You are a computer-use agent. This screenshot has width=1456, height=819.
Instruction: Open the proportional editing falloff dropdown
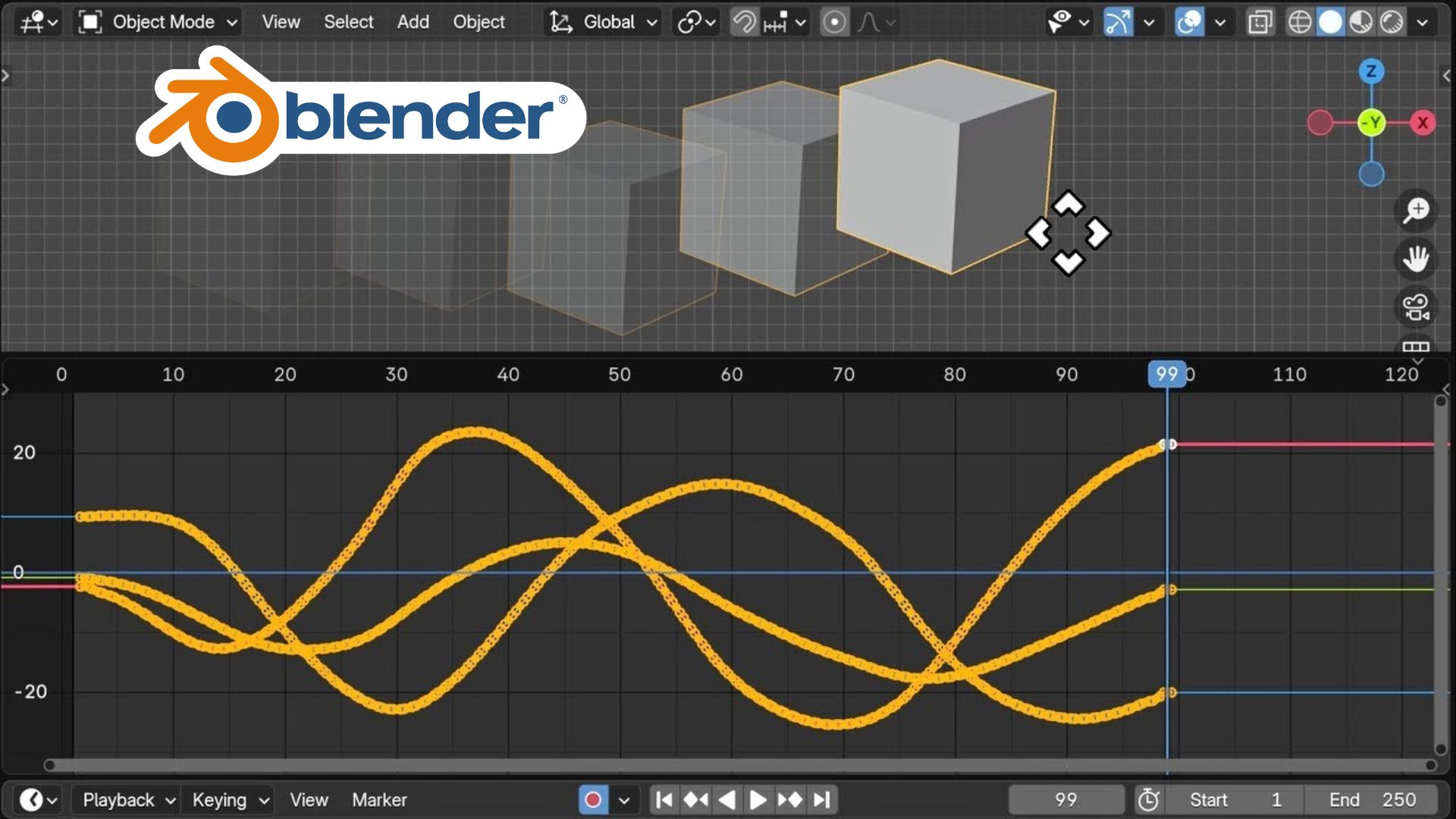[877, 22]
